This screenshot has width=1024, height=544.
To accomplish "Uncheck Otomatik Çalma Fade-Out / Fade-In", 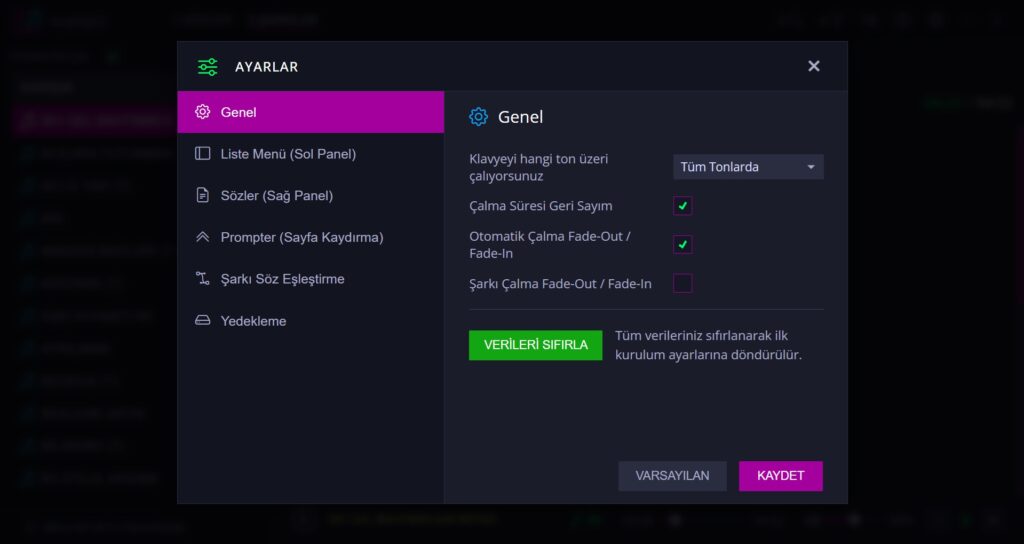I will click(x=682, y=244).
